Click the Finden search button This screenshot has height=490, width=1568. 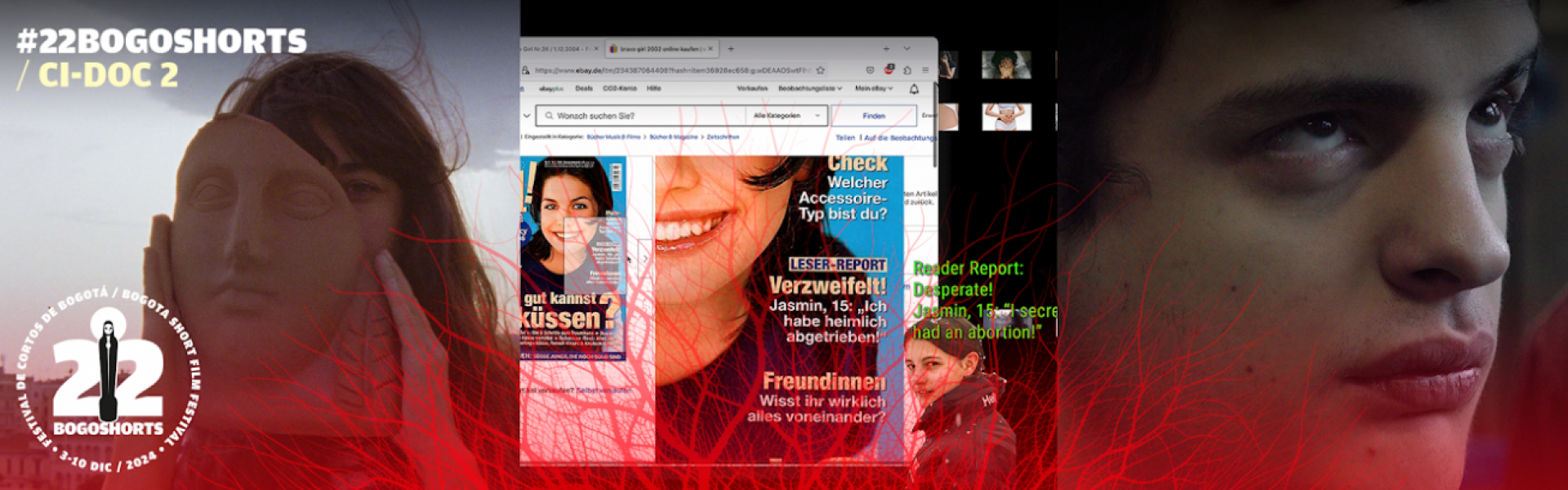coord(874,116)
